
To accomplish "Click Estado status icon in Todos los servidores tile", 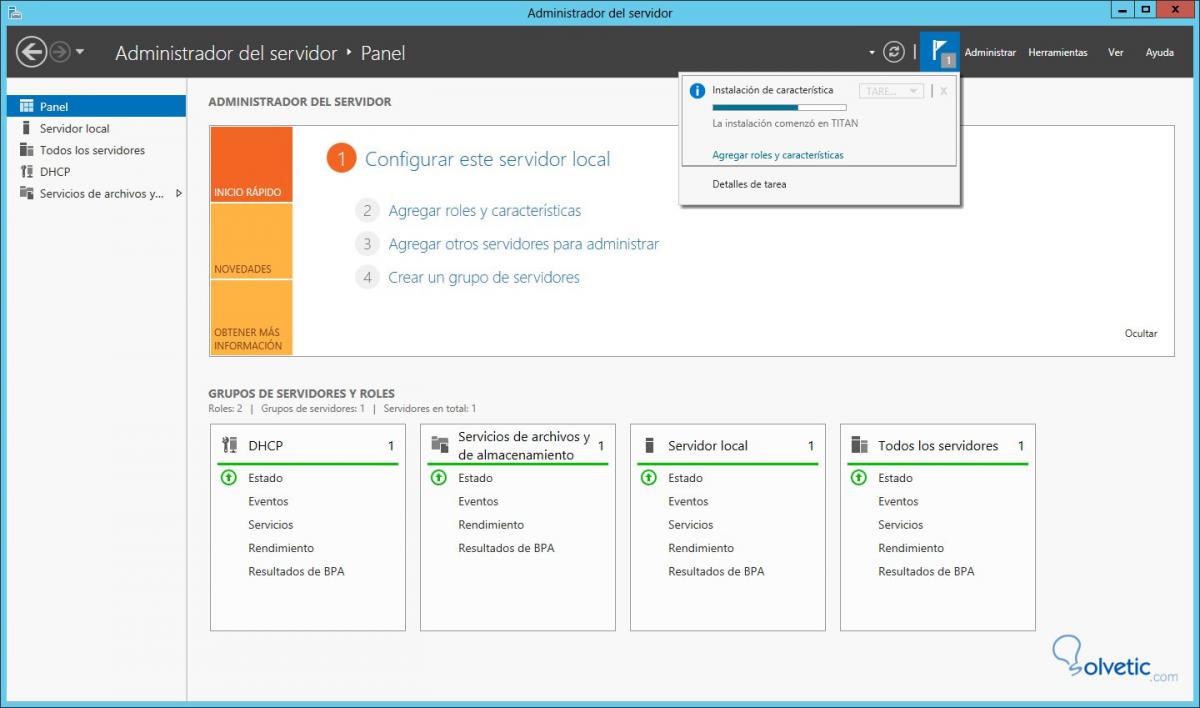I will [x=858, y=478].
